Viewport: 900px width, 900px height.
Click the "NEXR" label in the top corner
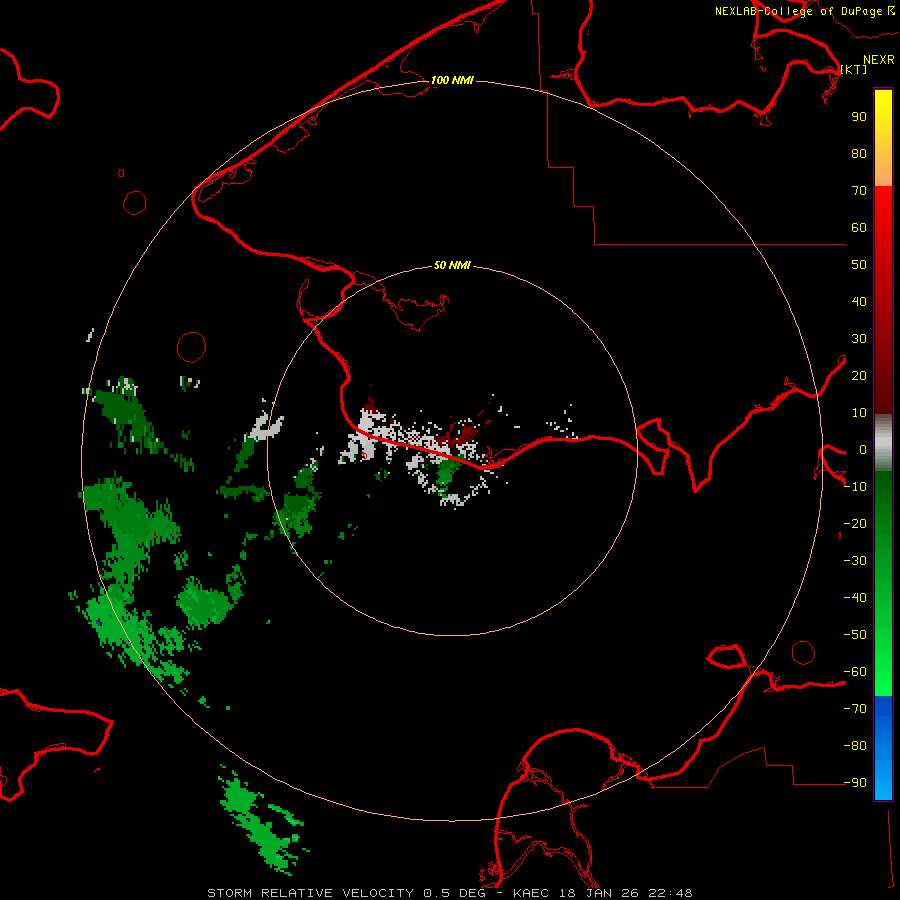pos(879,60)
